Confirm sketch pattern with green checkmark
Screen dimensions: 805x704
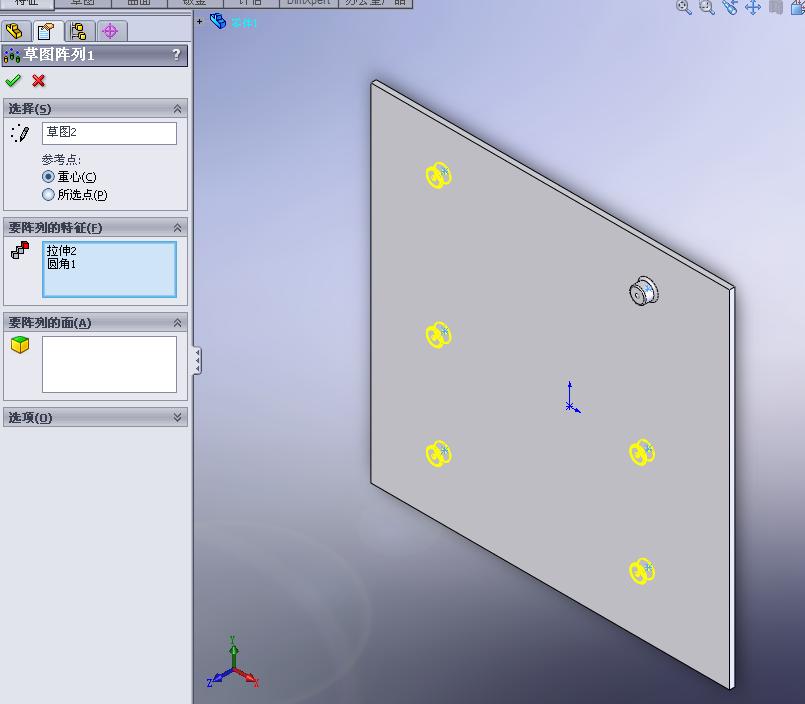tap(13, 81)
